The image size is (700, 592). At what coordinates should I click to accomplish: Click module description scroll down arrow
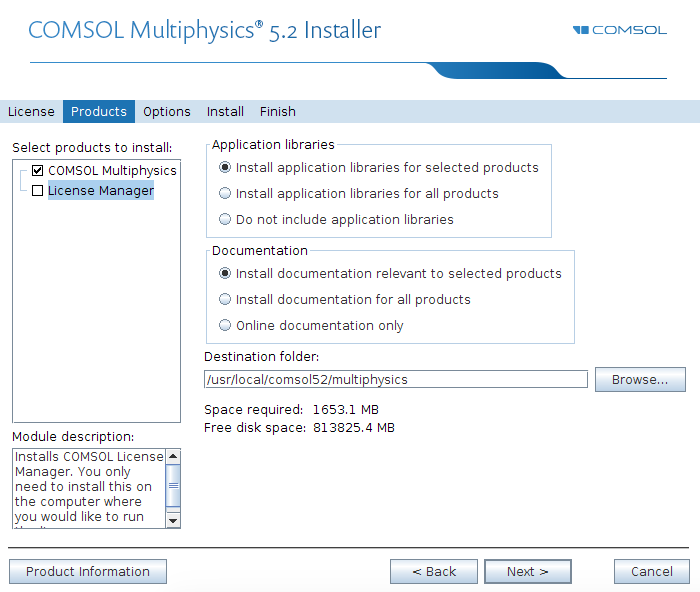[173, 521]
